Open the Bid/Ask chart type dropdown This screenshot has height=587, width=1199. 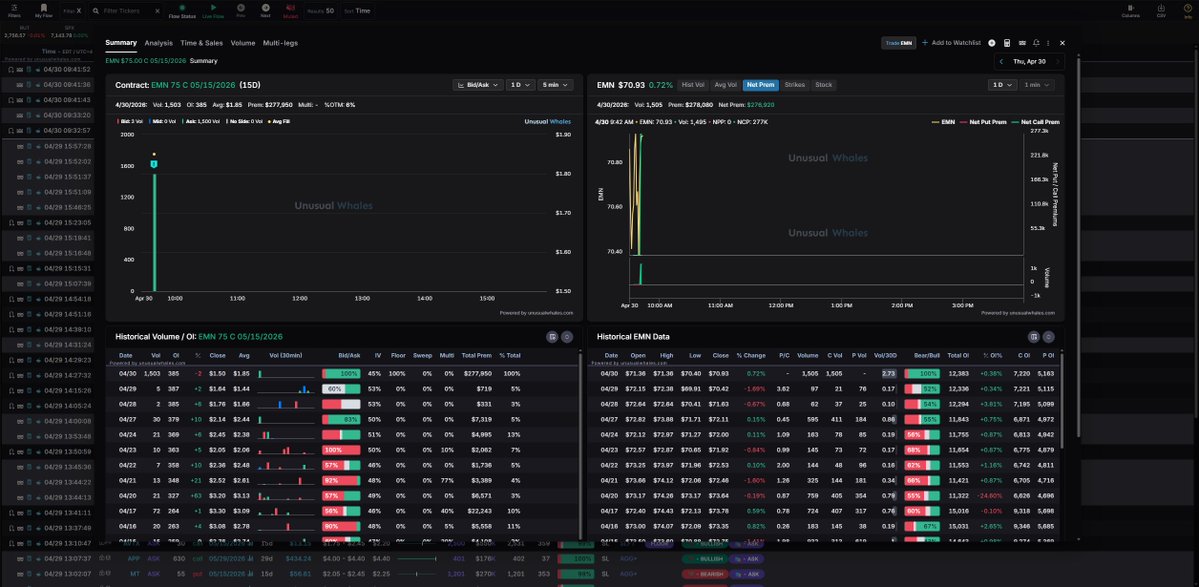pyautogui.click(x=478, y=85)
